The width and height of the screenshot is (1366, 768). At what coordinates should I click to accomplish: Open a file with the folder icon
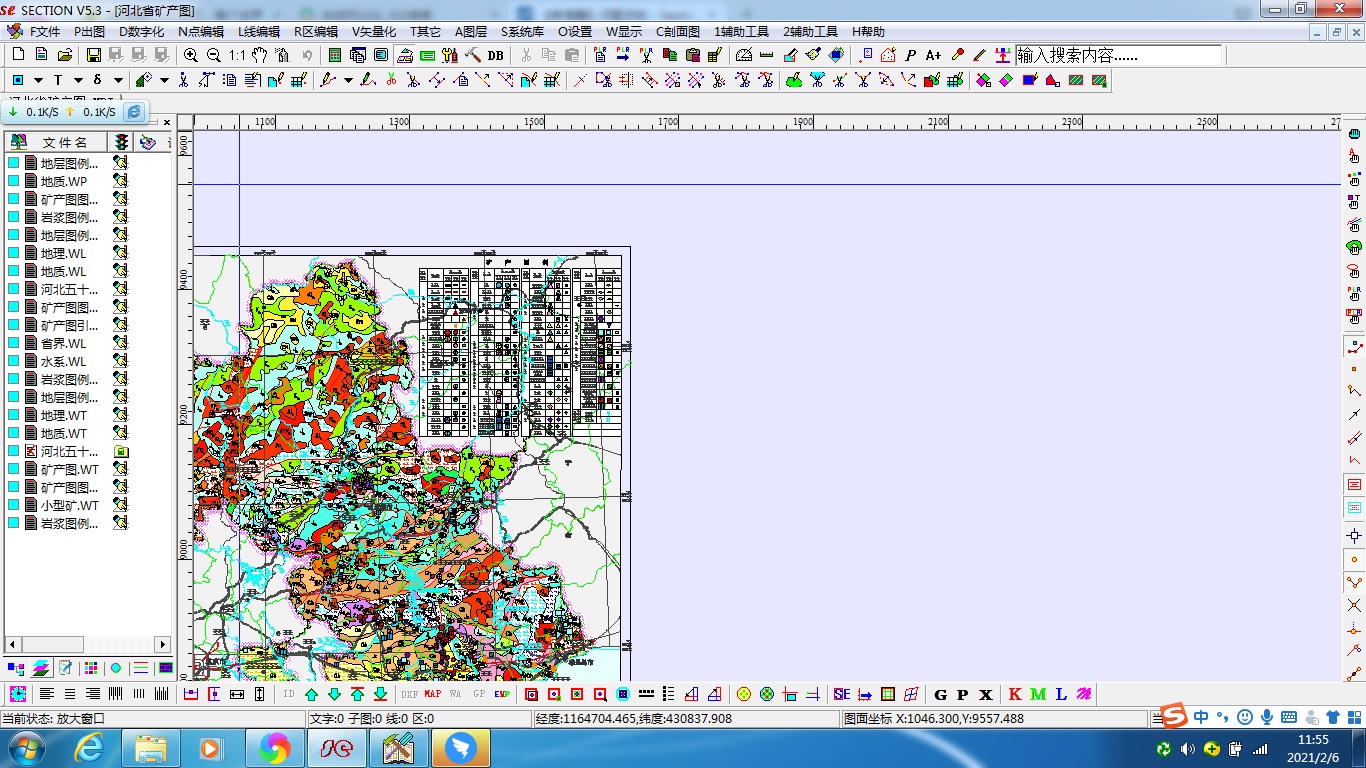point(65,55)
